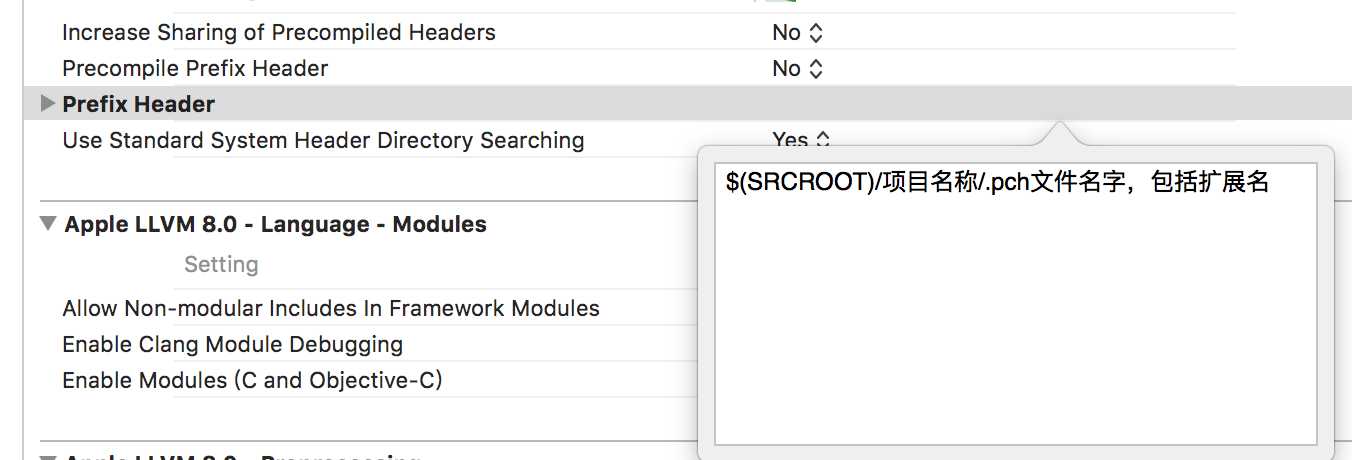
Task: Click the popover arrow under the Prefix Header row
Action: pos(1062,134)
